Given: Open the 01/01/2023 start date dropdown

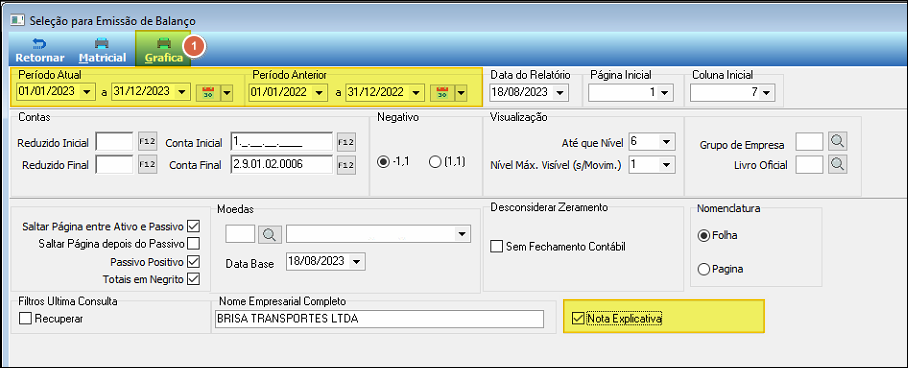Looking at the screenshot, I should tap(87, 92).
